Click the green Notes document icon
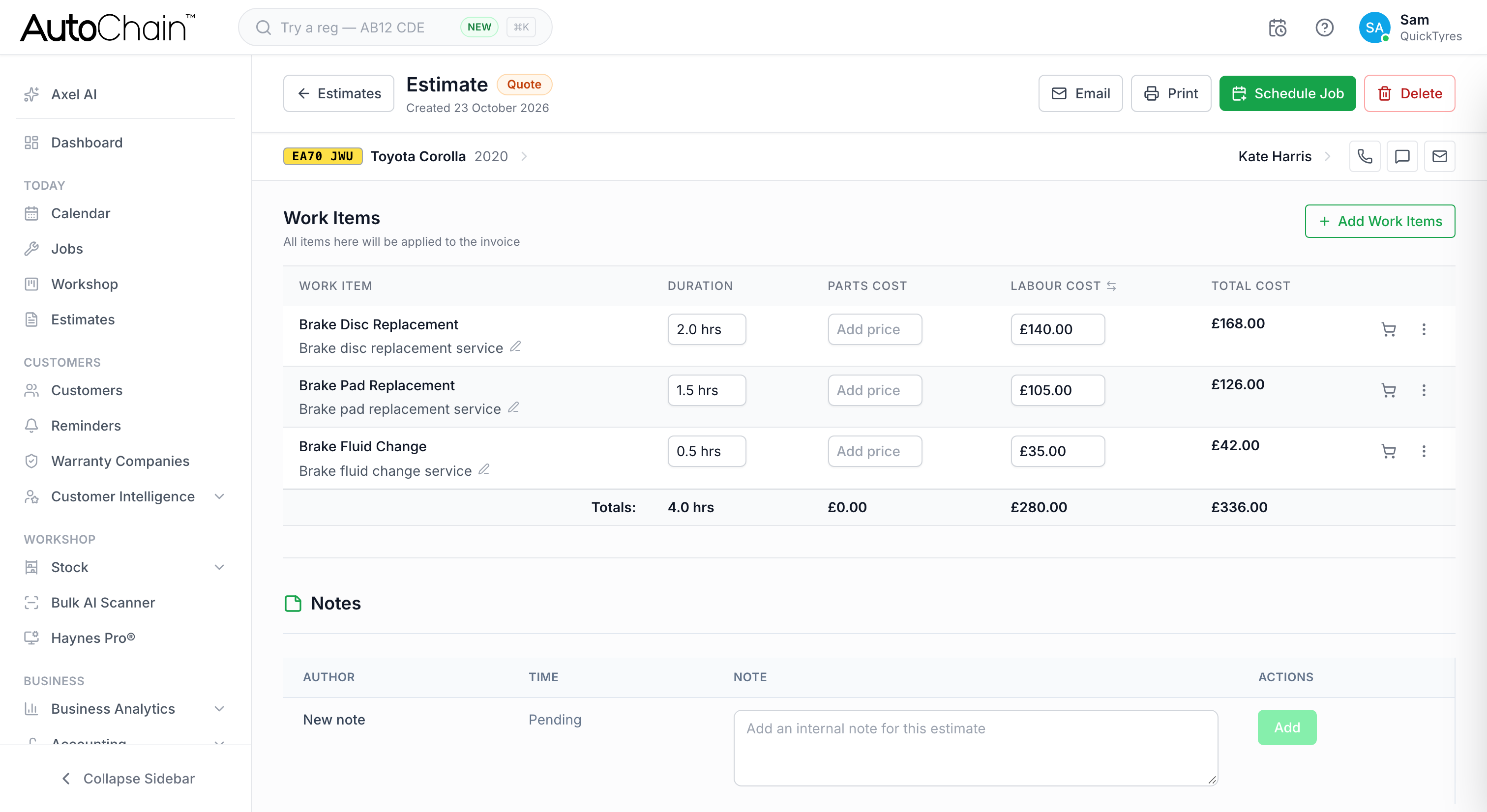Screen dimensions: 1487x812 point(293,604)
